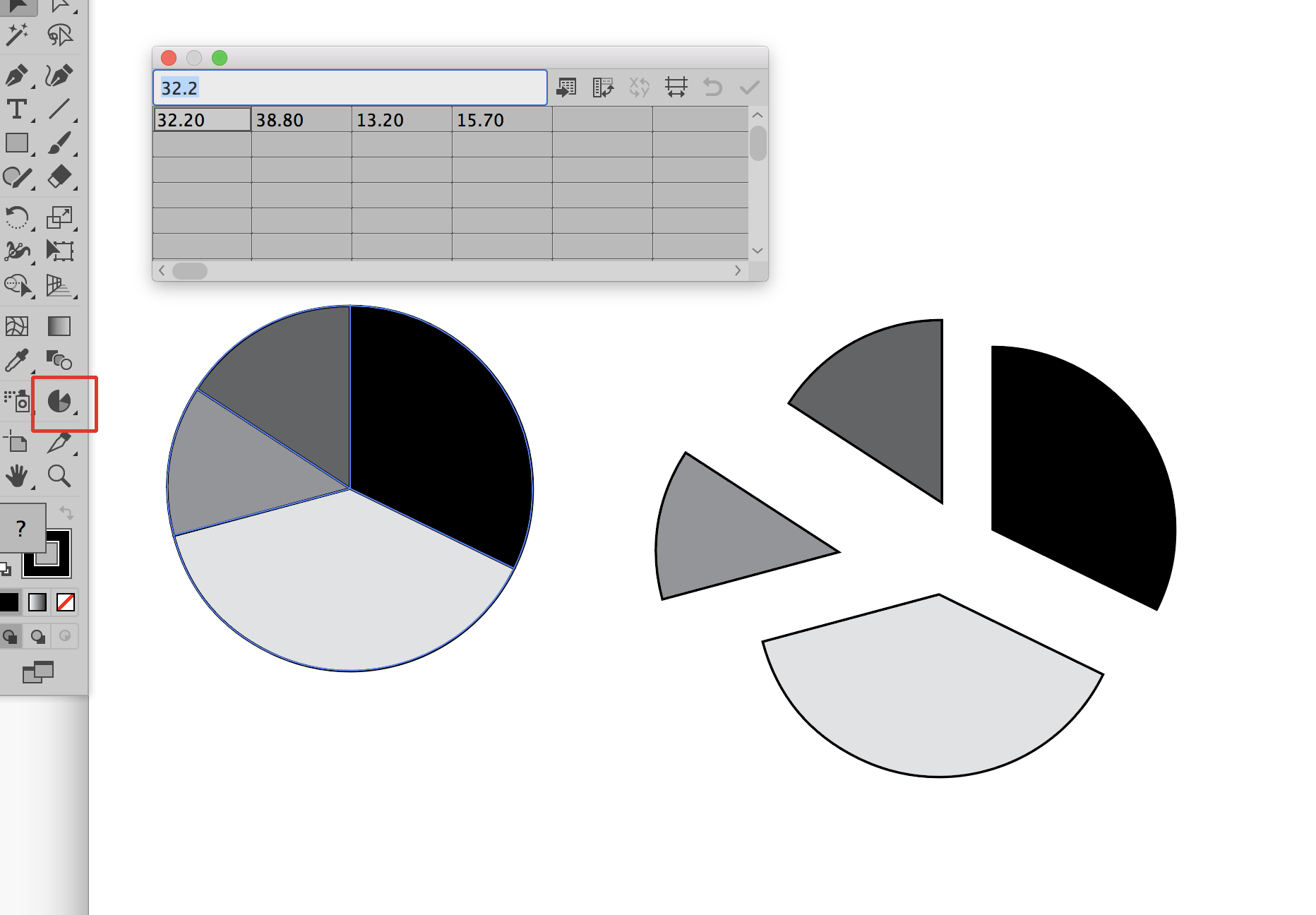Screen dimensions: 1316x915
Task: Select the Zoom tool
Action: point(59,477)
